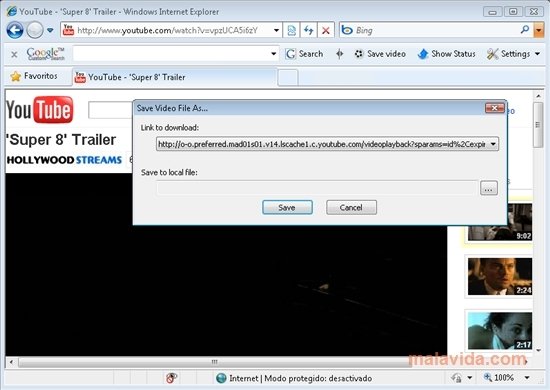Image resolution: width=550 pixels, height=390 pixels.
Task: Click the popup blocker status bar icon
Action: [171, 378]
